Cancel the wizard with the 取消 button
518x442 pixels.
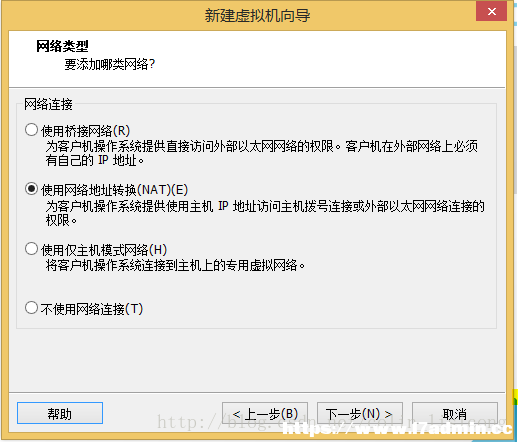point(455,413)
